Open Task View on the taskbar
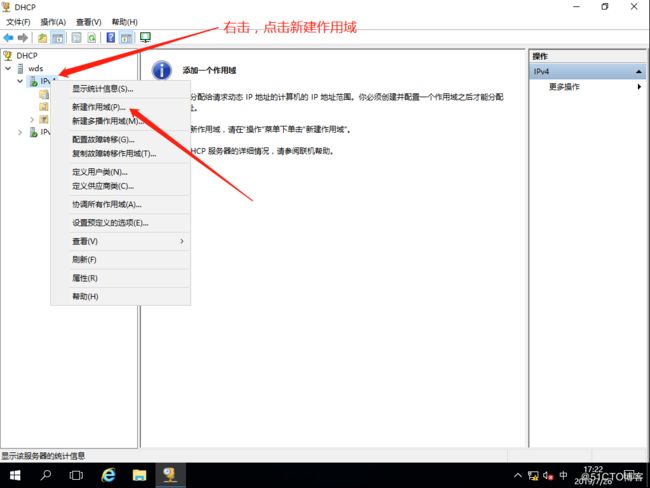The width and height of the screenshot is (650, 488). (x=76, y=475)
